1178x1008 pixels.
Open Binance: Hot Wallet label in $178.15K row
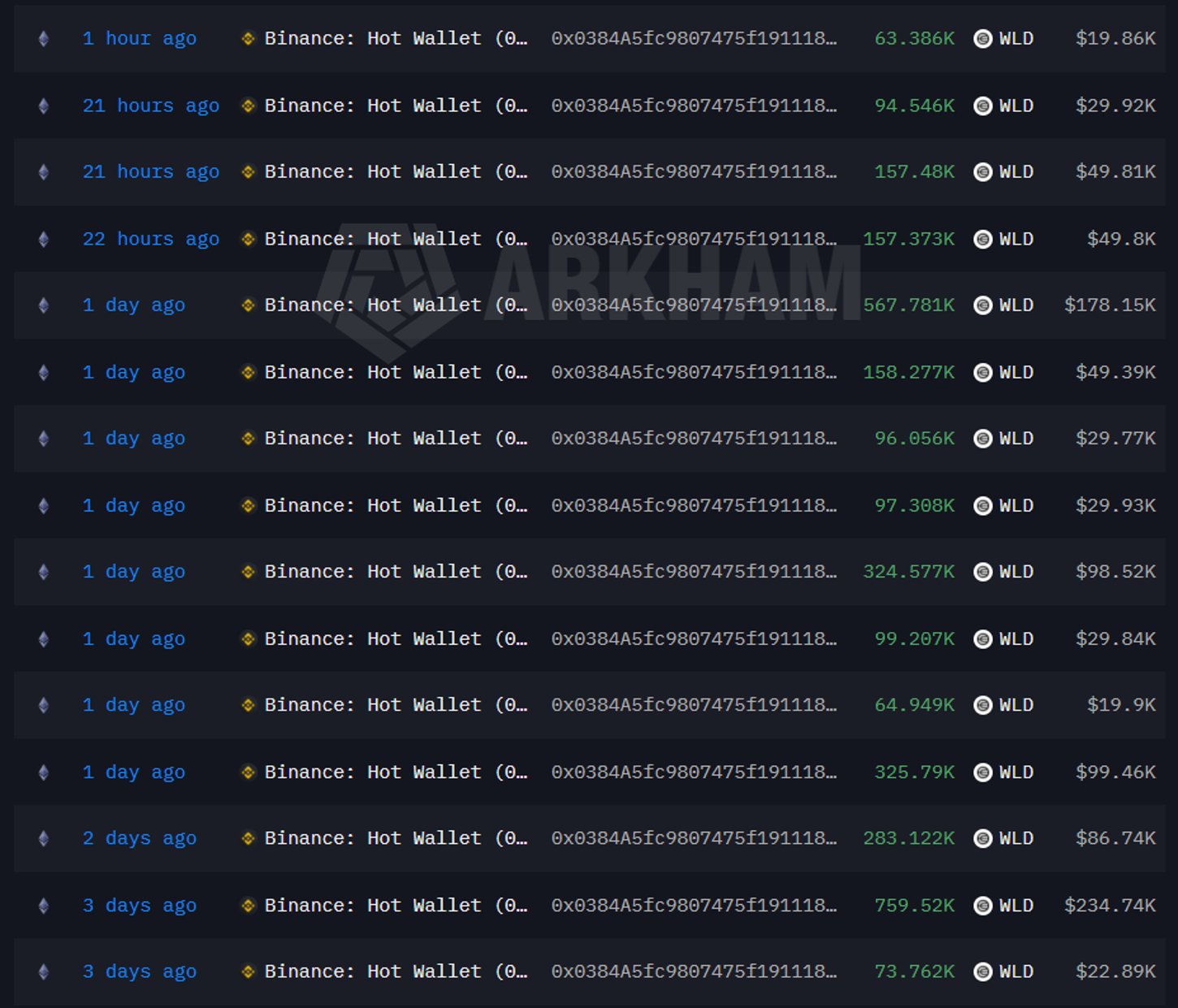click(x=396, y=305)
